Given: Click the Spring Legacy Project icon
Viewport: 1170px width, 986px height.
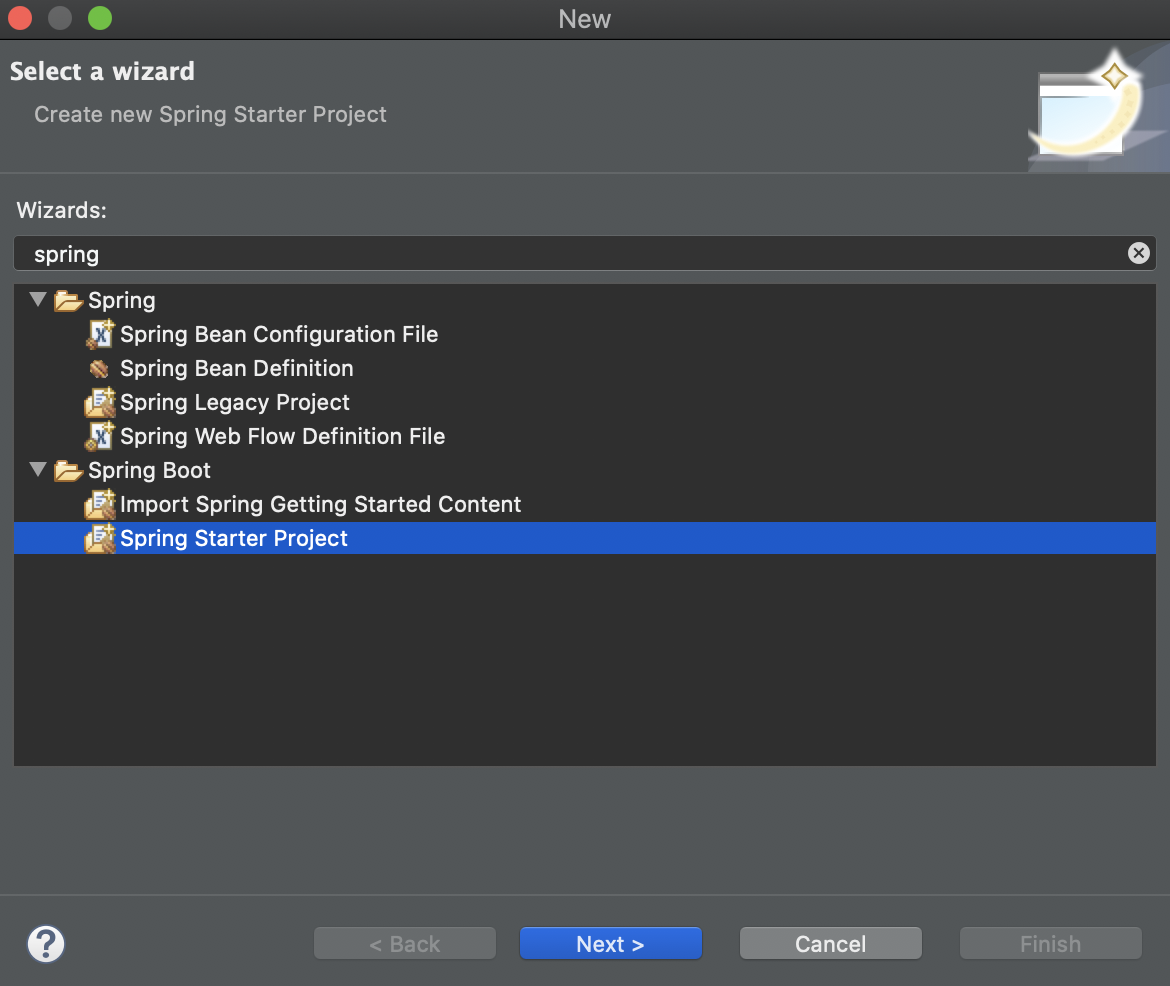Looking at the screenshot, I should pos(100,402).
